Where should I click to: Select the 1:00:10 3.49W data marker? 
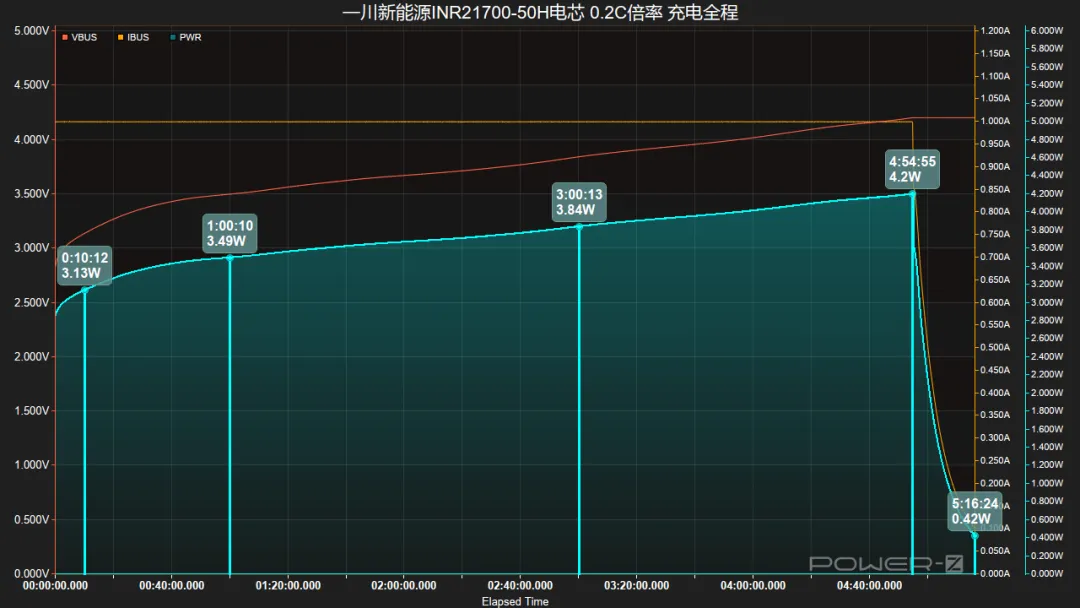click(230, 233)
